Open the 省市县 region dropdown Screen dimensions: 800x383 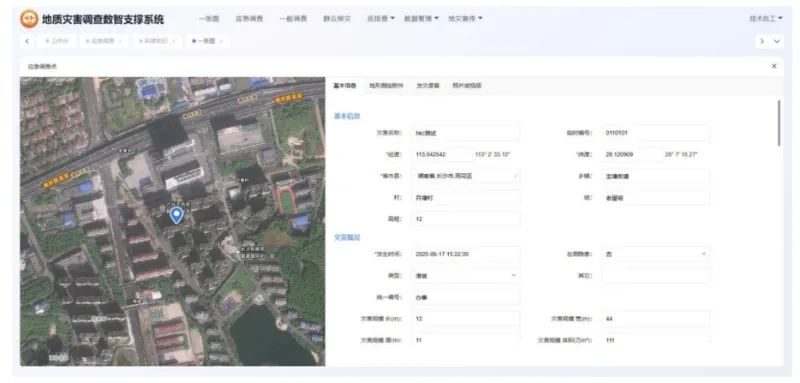tap(465, 176)
